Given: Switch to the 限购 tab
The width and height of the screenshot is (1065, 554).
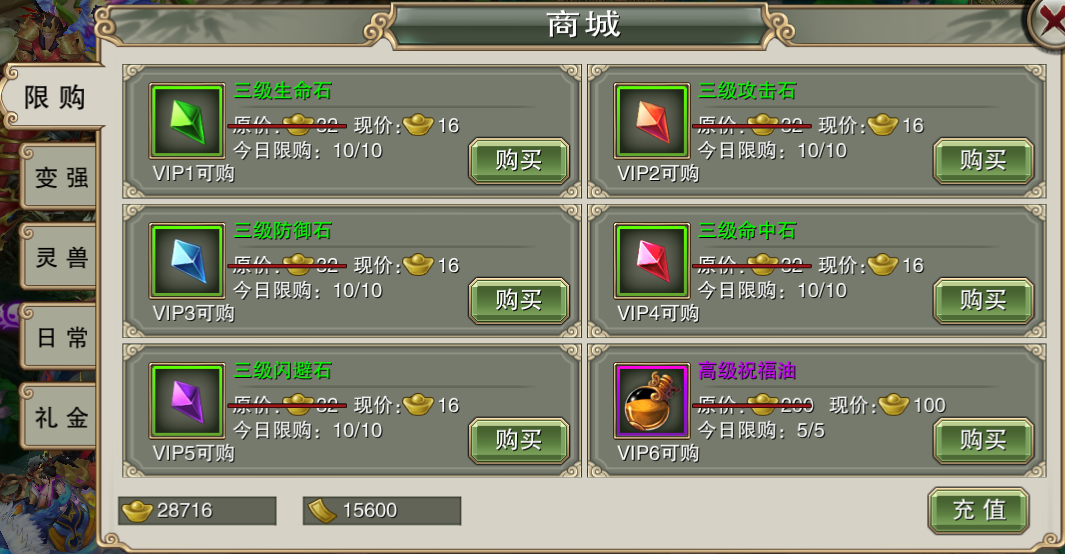Looking at the screenshot, I should coord(54,97).
